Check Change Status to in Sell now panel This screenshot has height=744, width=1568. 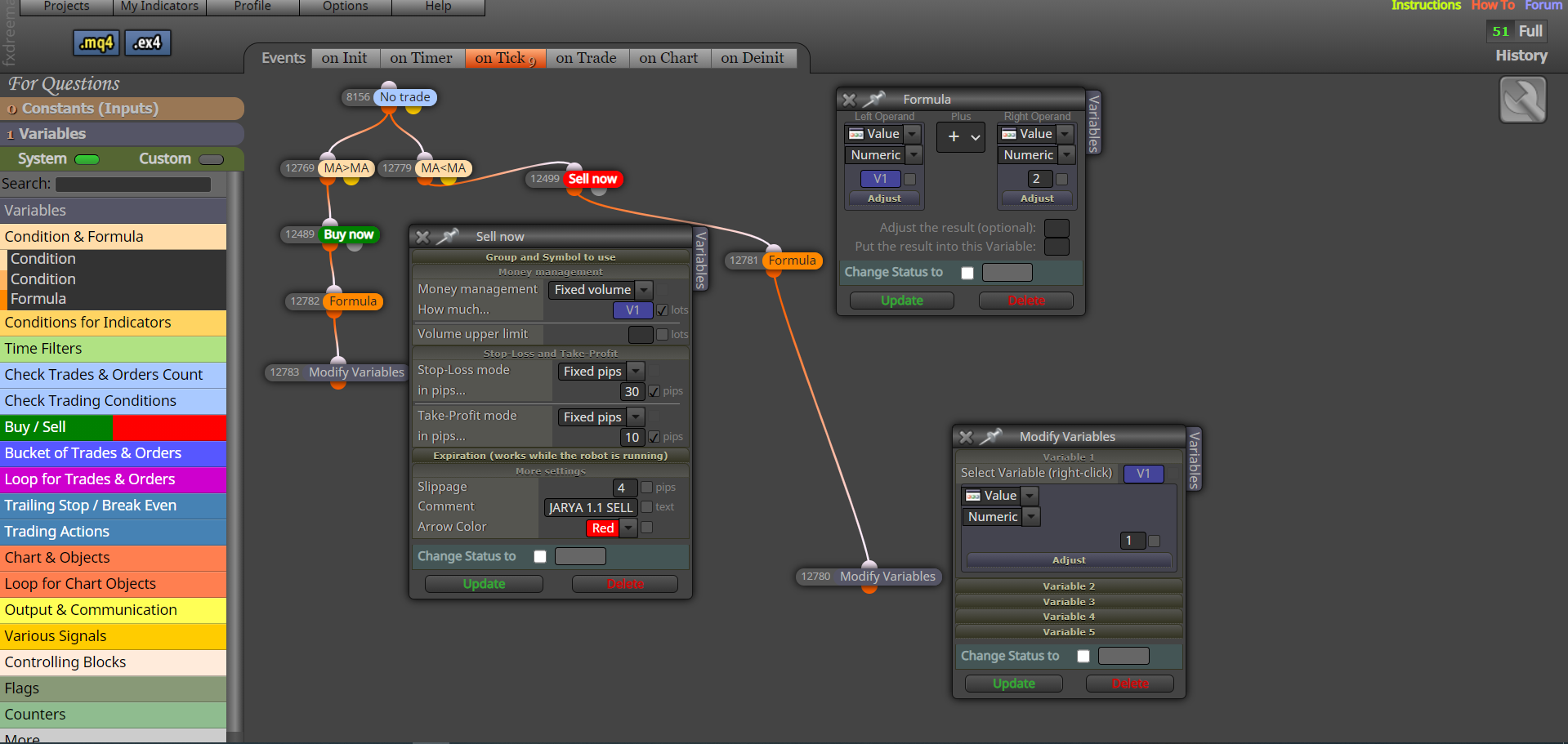pyautogui.click(x=540, y=556)
